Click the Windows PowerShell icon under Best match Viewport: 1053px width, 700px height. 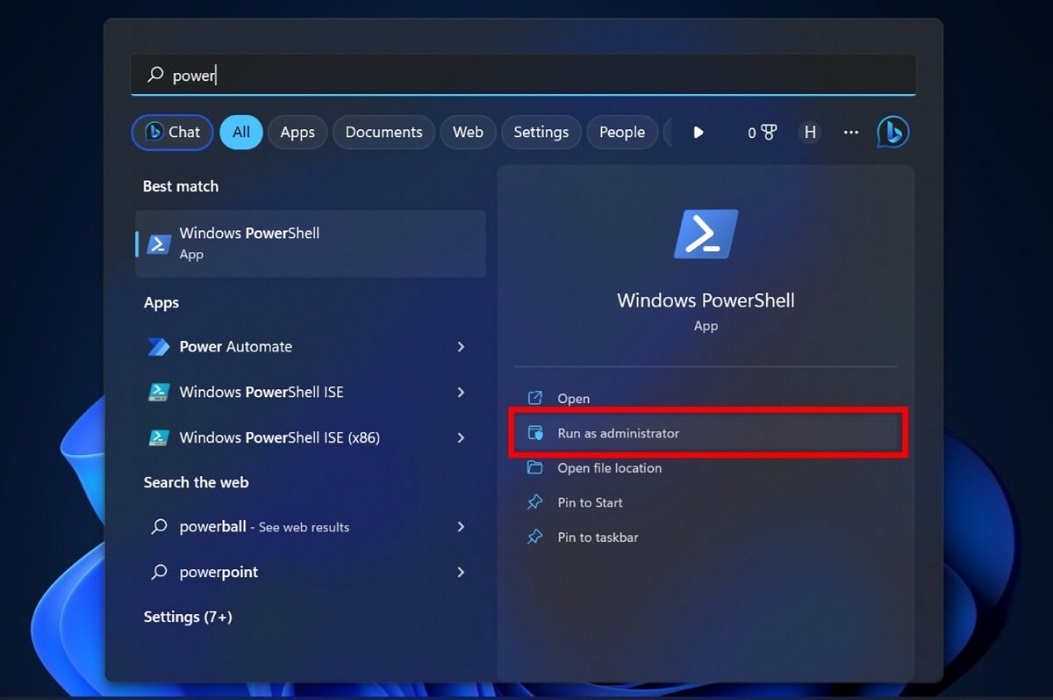(159, 243)
